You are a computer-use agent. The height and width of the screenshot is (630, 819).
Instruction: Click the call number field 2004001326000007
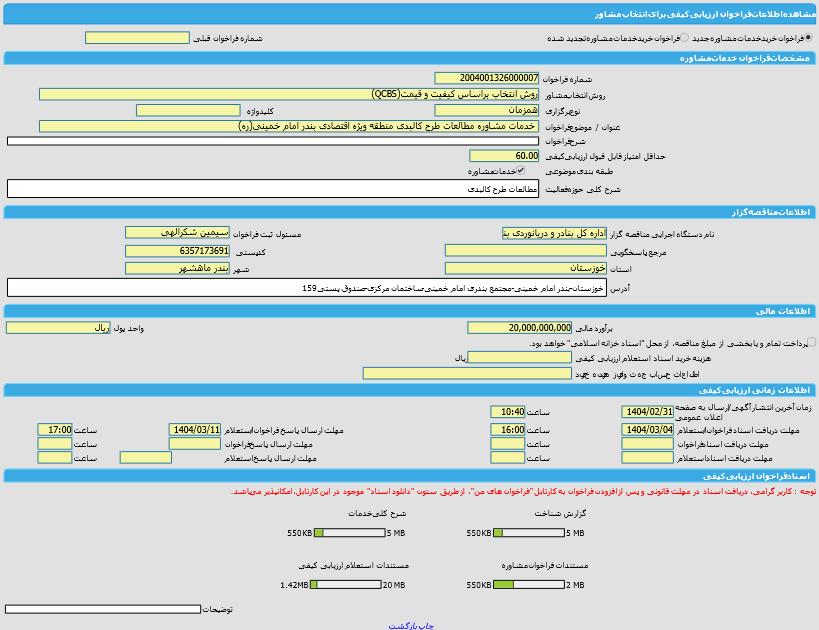coord(486,78)
